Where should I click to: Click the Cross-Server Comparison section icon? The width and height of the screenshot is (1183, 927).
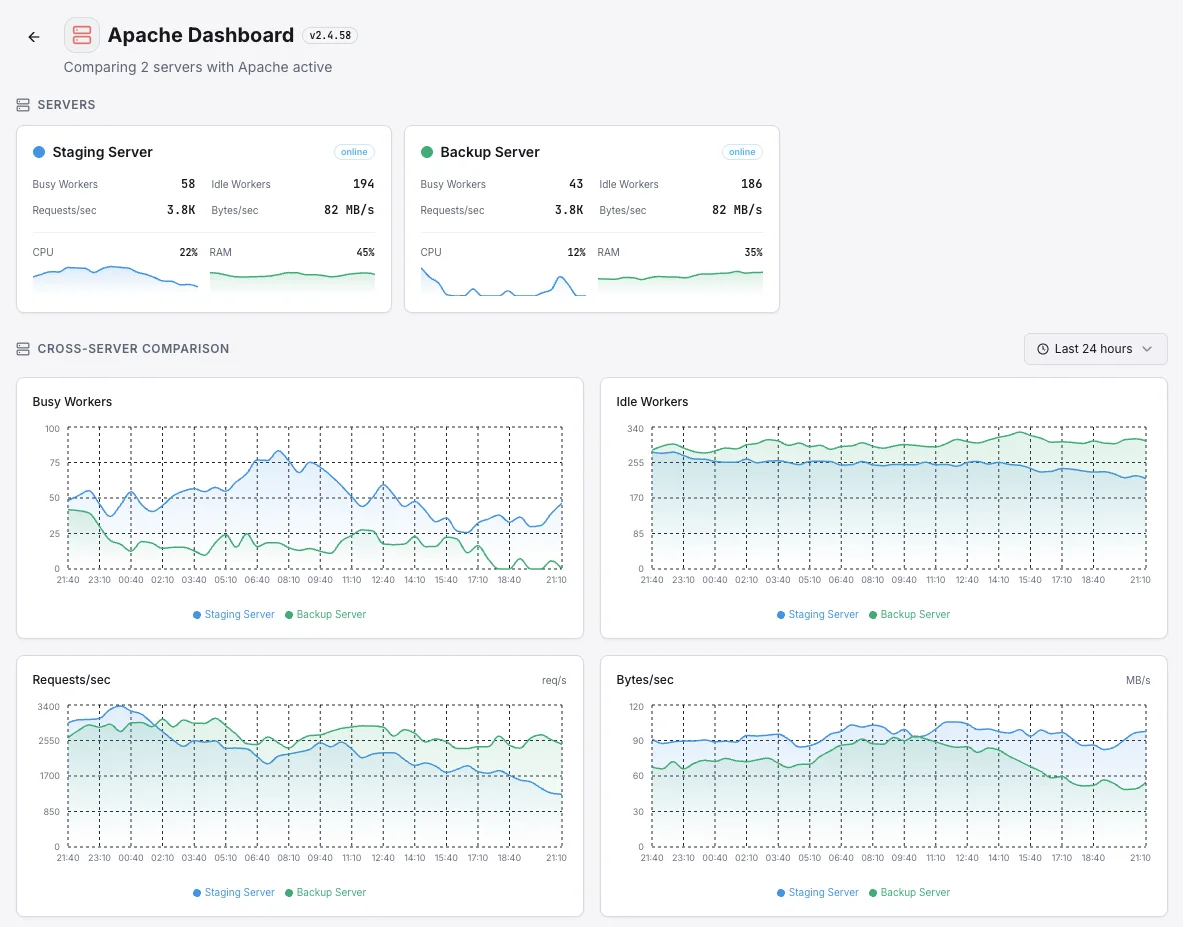click(23, 349)
